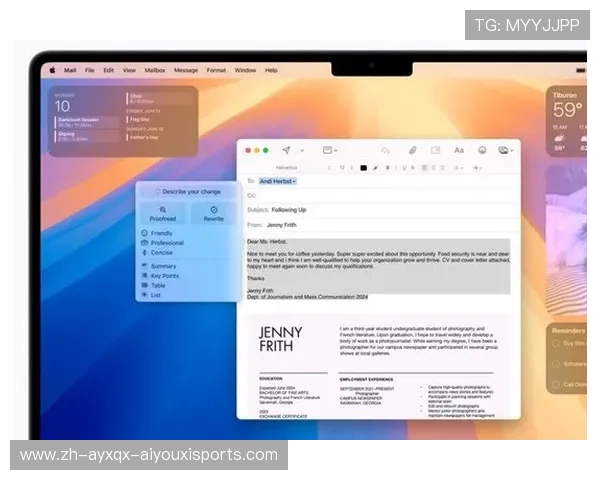600x480 pixels.
Task: Click the include attachments icon beside paperclip
Action: [x=435, y=150]
